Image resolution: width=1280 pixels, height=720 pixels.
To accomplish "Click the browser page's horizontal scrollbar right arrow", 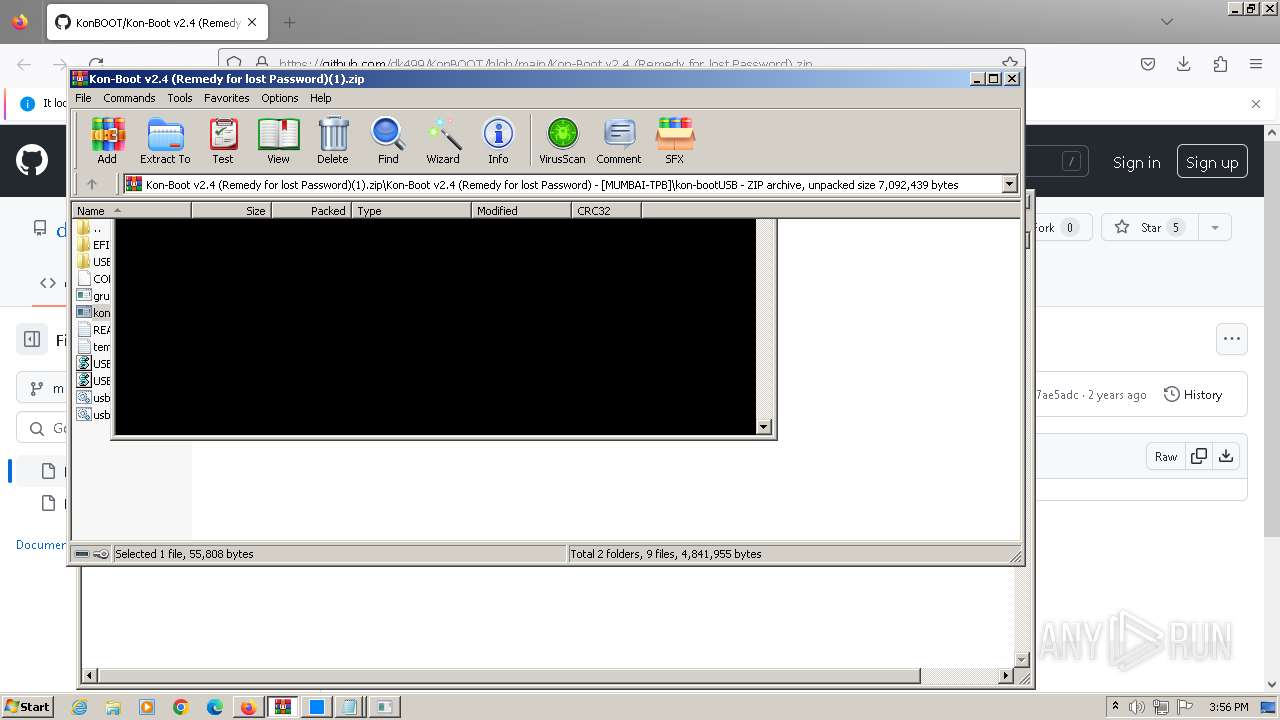I will (1006, 676).
